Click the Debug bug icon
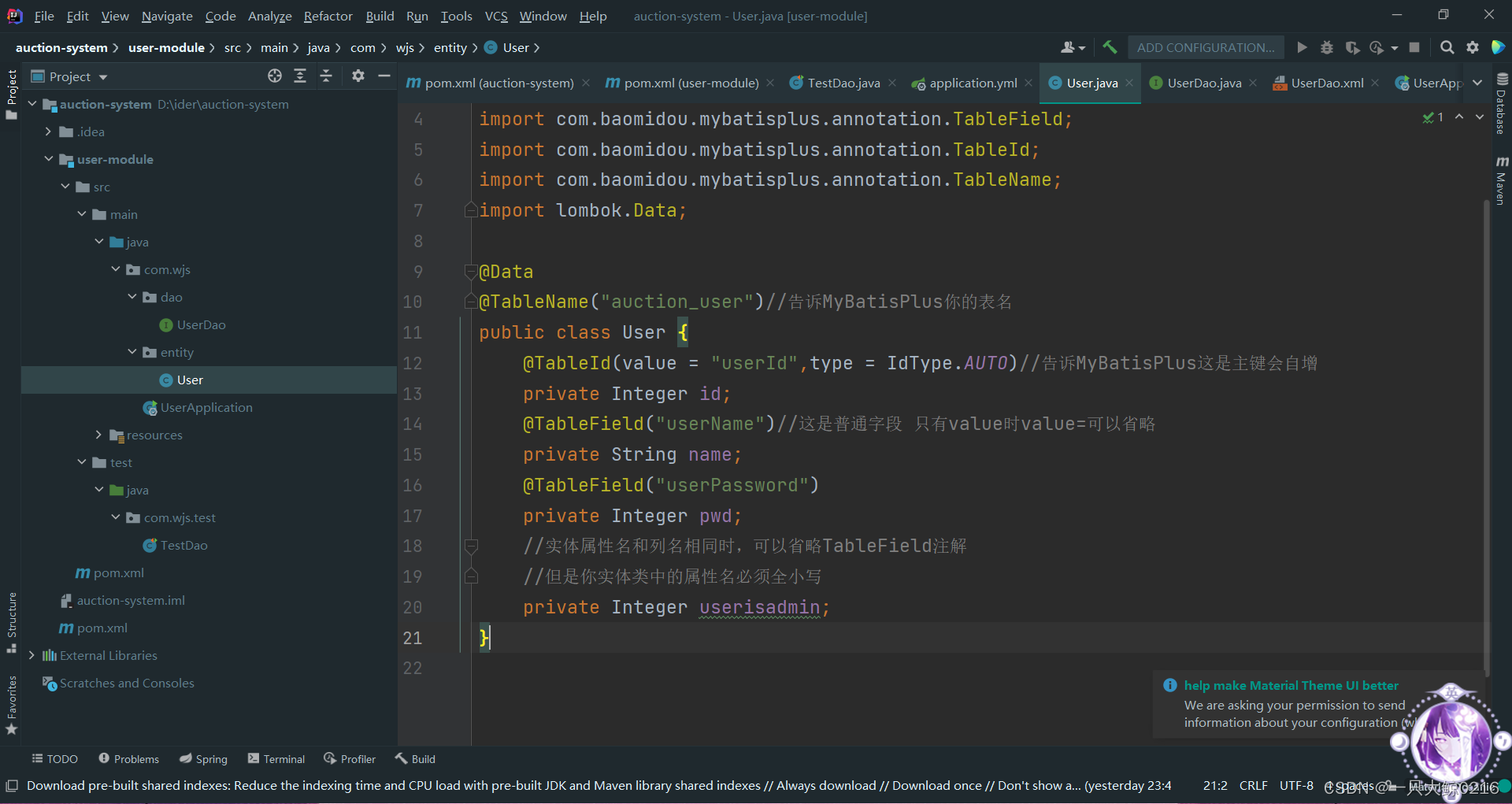This screenshot has height=804, width=1512. coord(1327,47)
